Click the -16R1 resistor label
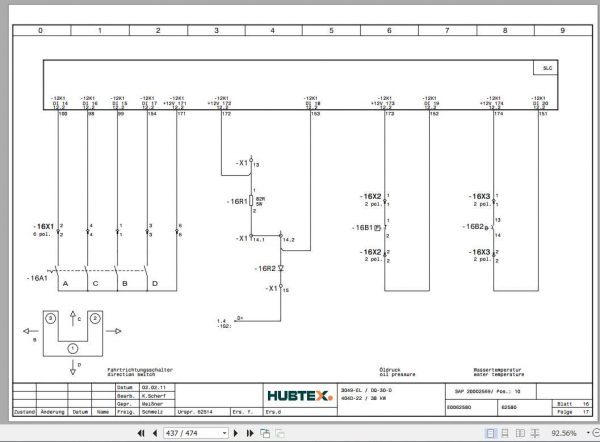600x442 pixels. click(x=237, y=201)
